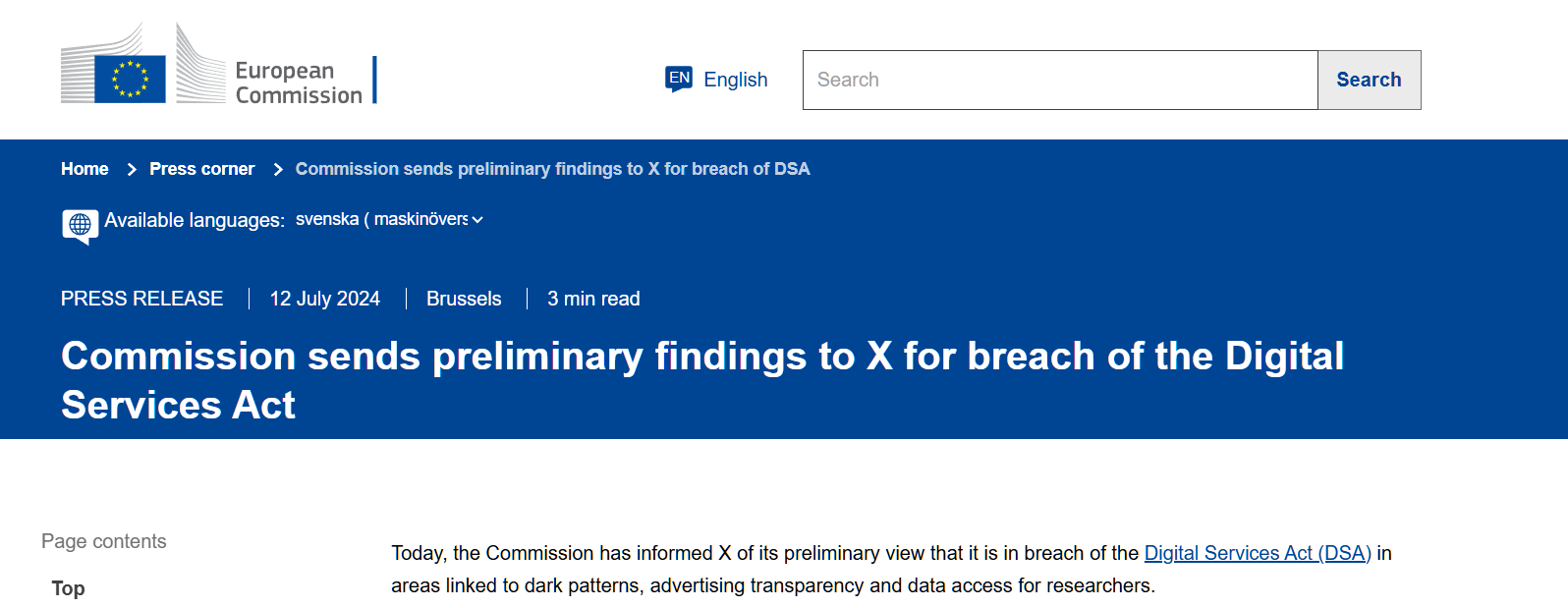Click the globe available-languages icon
The height and width of the screenshot is (608, 1568).
tap(80, 225)
